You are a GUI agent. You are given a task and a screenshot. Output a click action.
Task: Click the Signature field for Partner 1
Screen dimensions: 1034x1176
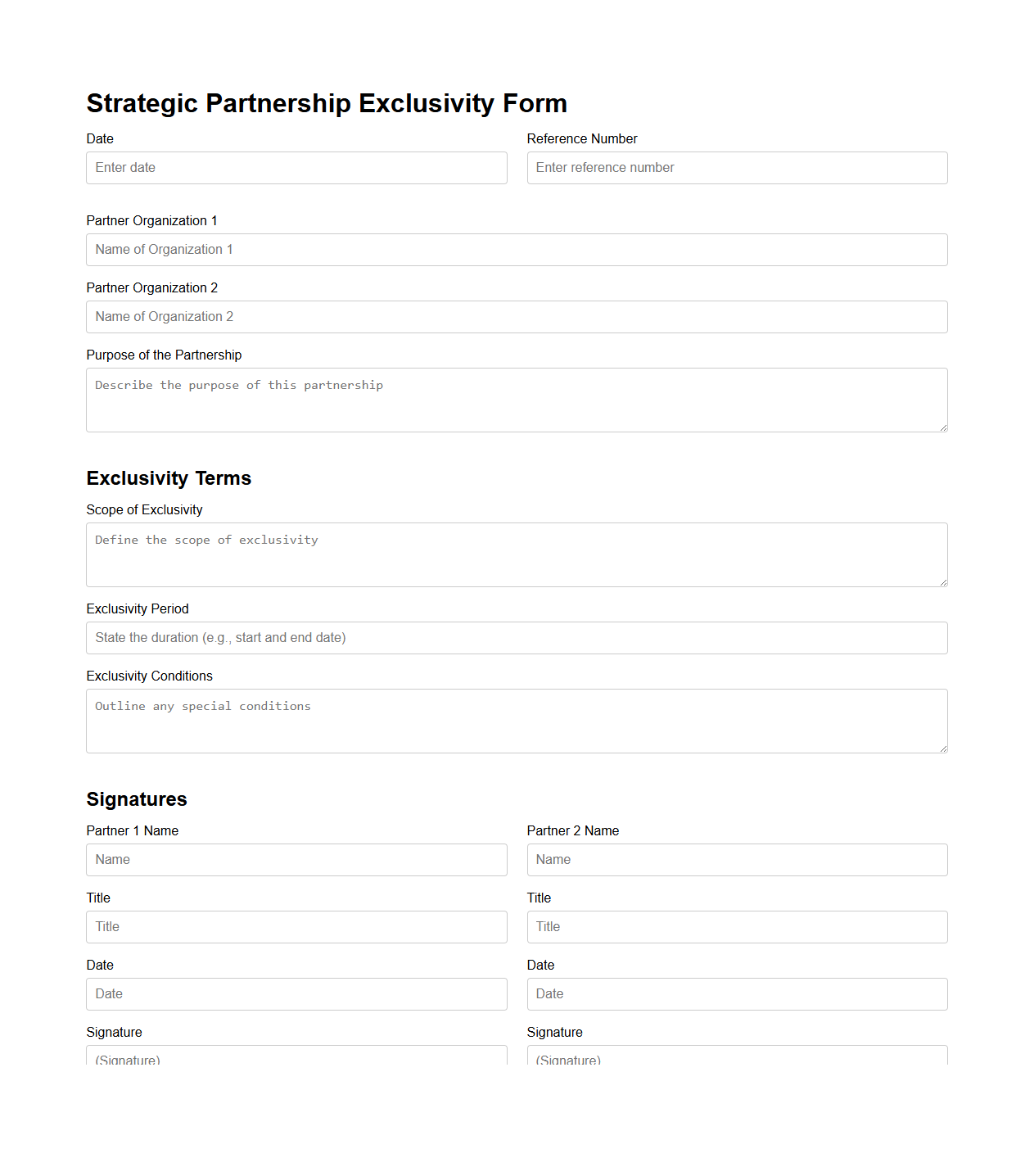pos(296,1059)
